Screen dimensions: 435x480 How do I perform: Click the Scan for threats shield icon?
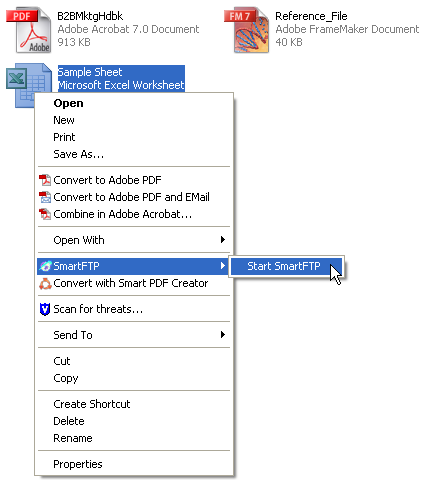click(45, 309)
